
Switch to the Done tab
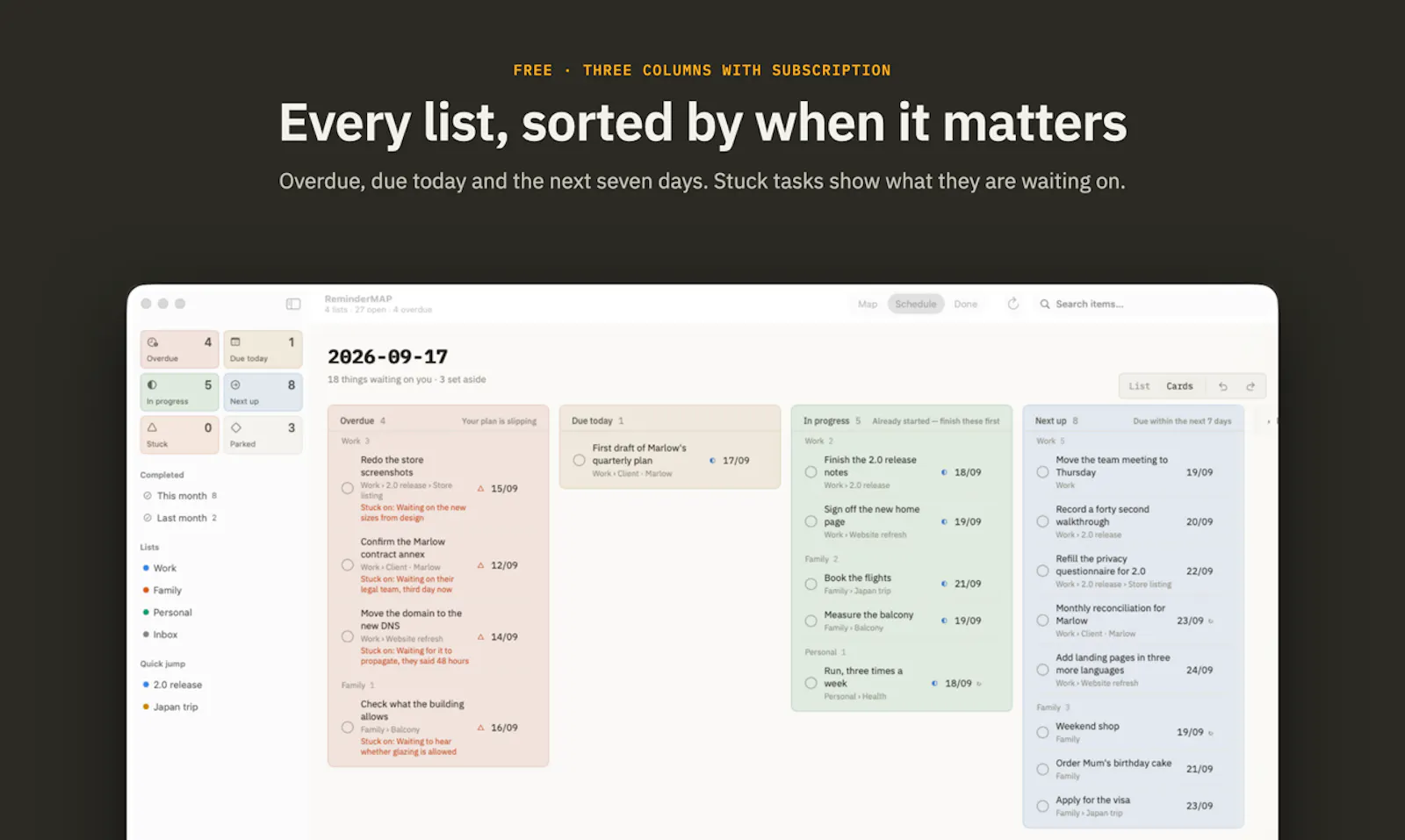[966, 304]
